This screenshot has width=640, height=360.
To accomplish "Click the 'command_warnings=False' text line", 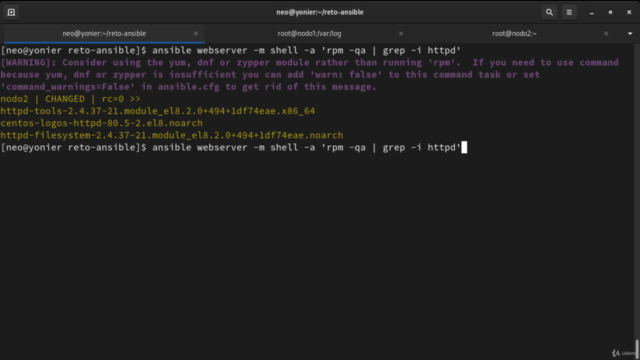I will click(188, 87).
